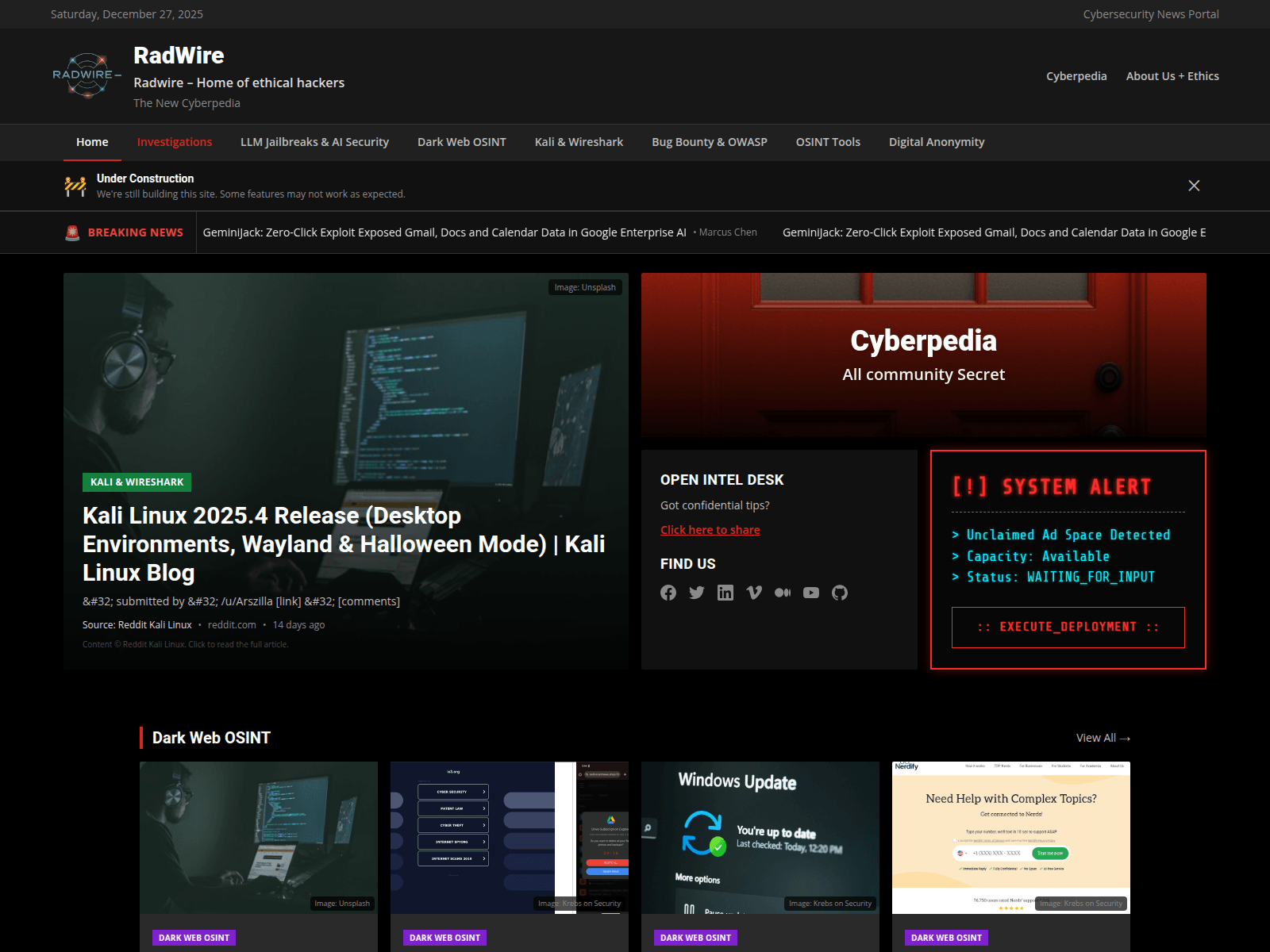This screenshot has height=952, width=1270.
Task: Visit the LinkedIn profile icon
Action: click(x=725, y=593)
